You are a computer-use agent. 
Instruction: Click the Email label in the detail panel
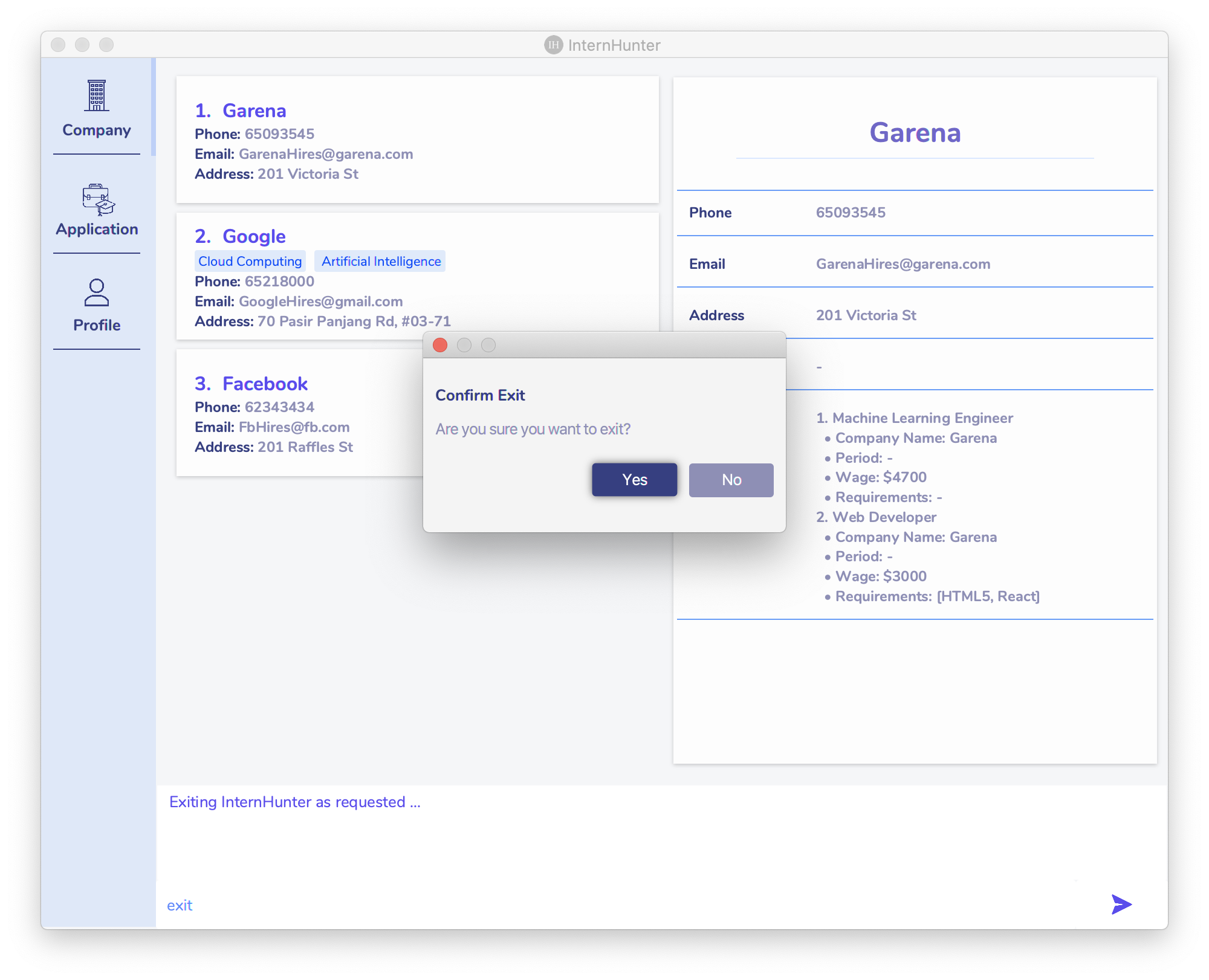tap(707, 264)
